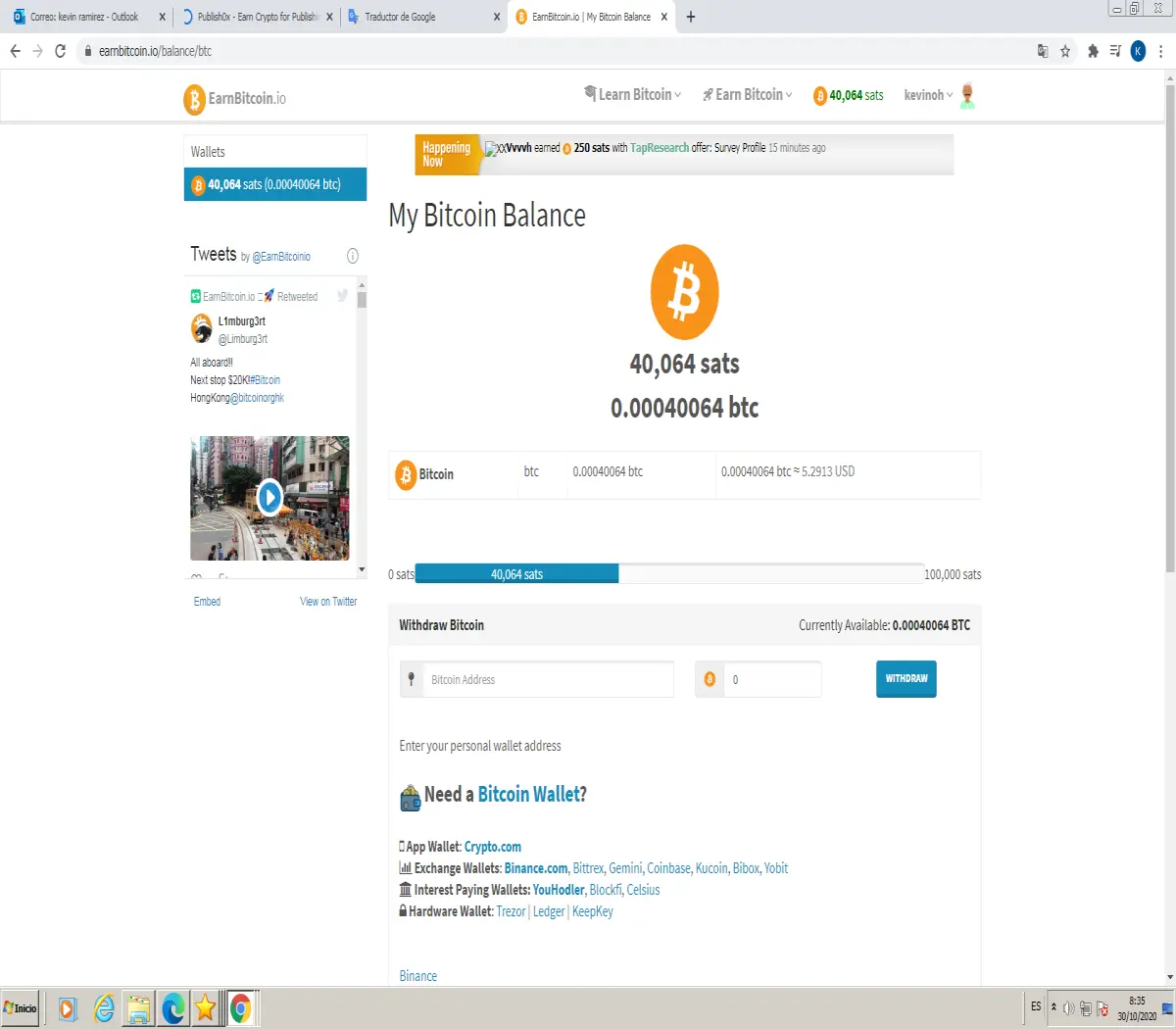
Task: Click the EarnBitcoin.io logo
Action: (234, 98)
